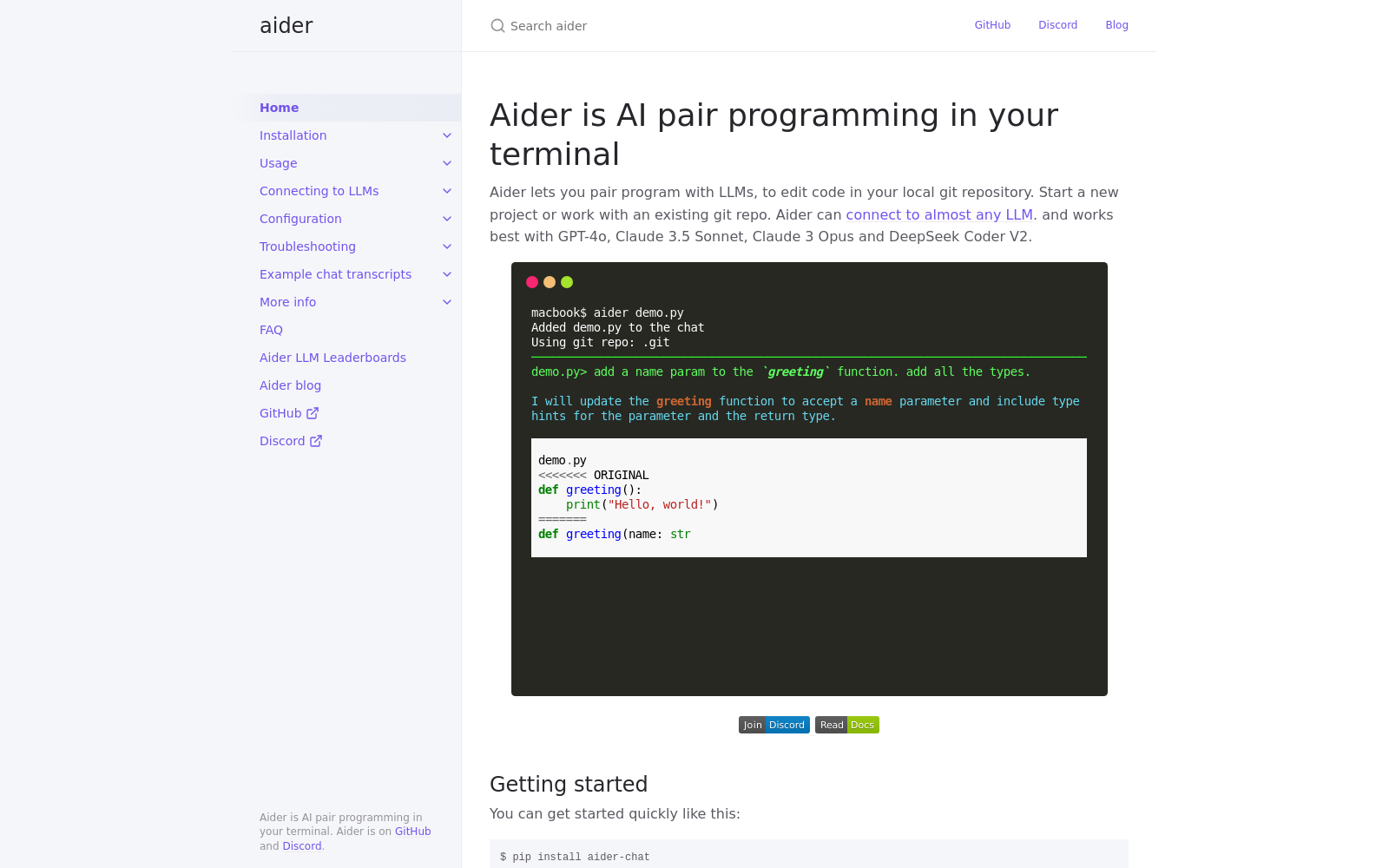Open the Usage sidebar page
The height and width of the screenshot is (868, 1389).
coord(279,163)
